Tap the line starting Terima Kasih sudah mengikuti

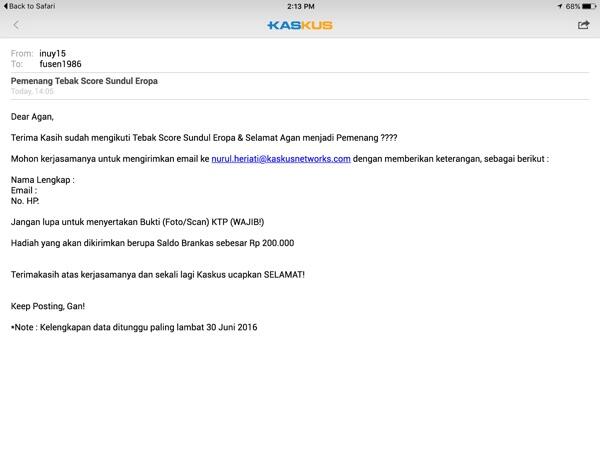tap(204, 138)
